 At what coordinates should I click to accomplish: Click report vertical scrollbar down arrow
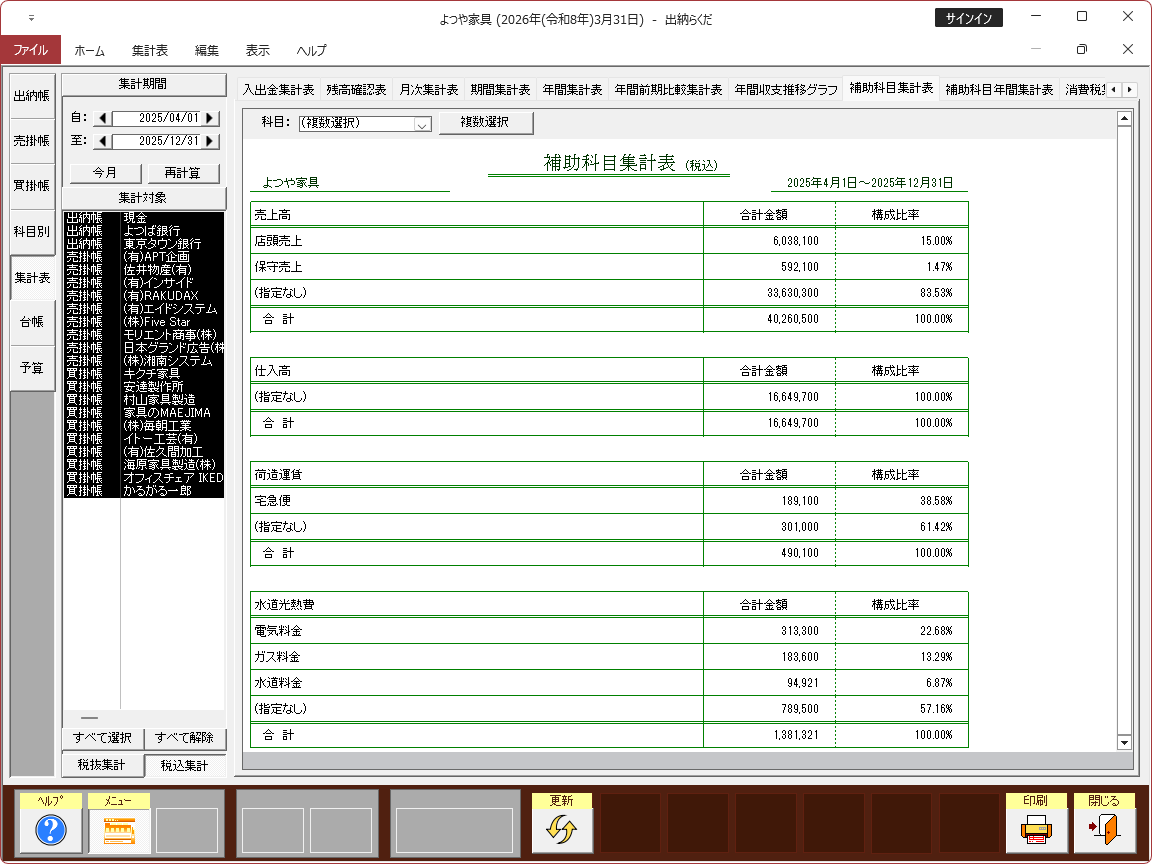(x=1124, y=742)
